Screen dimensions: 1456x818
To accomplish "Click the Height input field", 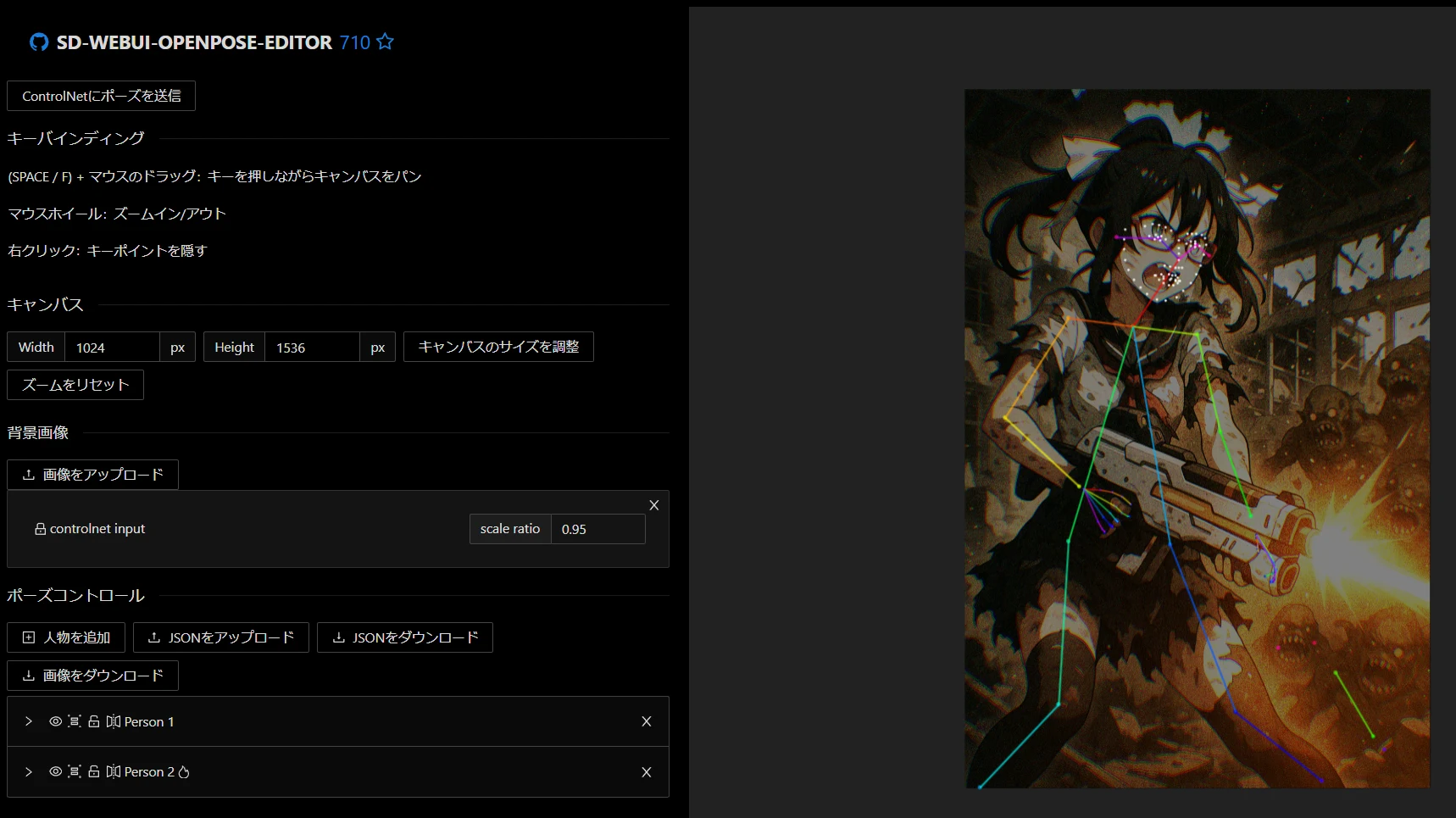I will (x=312, y=348).
